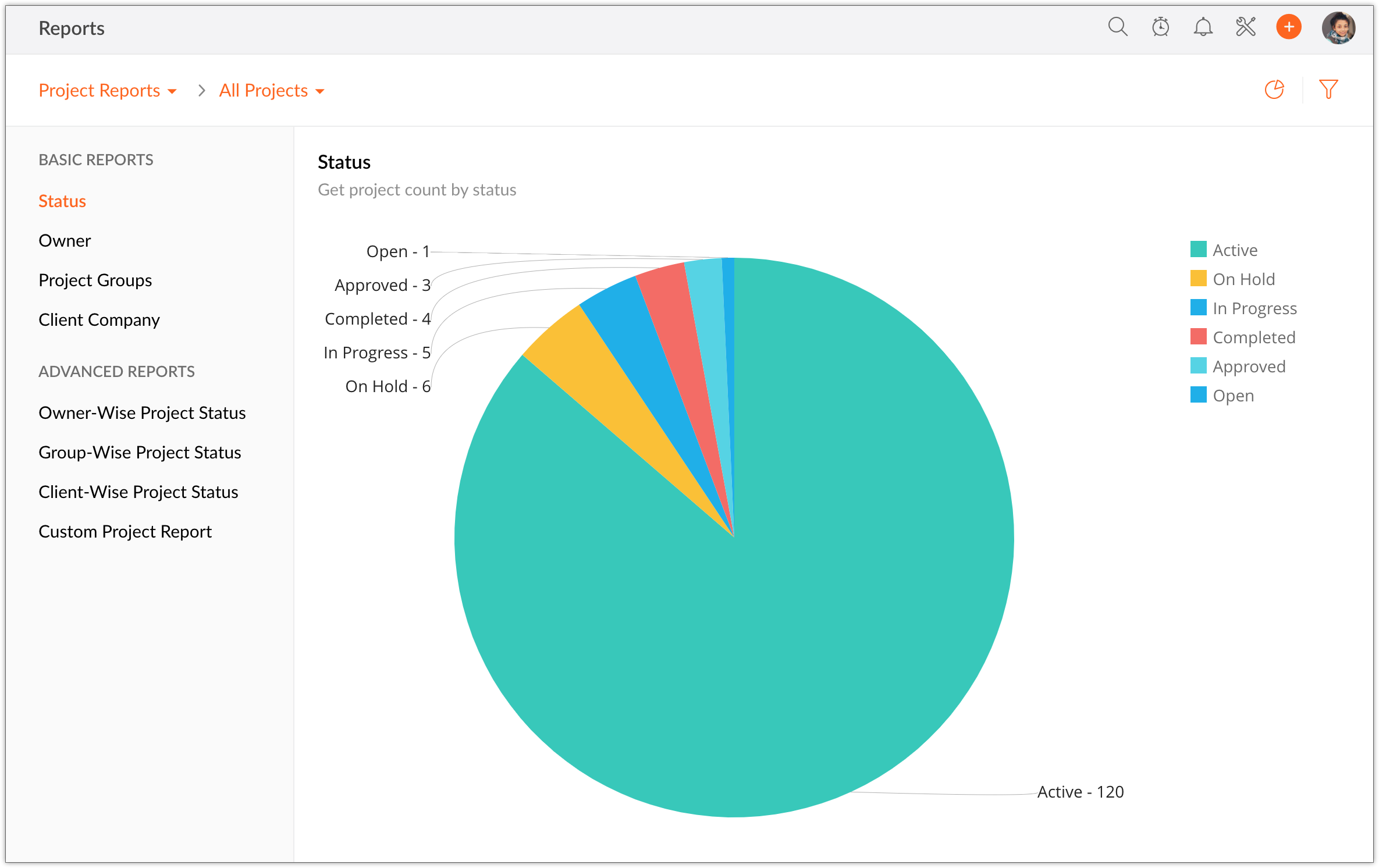The width and height of the screenshot is (1379, 868).
Task: Open the user profile avatar
Action: tap(1338, 28)
